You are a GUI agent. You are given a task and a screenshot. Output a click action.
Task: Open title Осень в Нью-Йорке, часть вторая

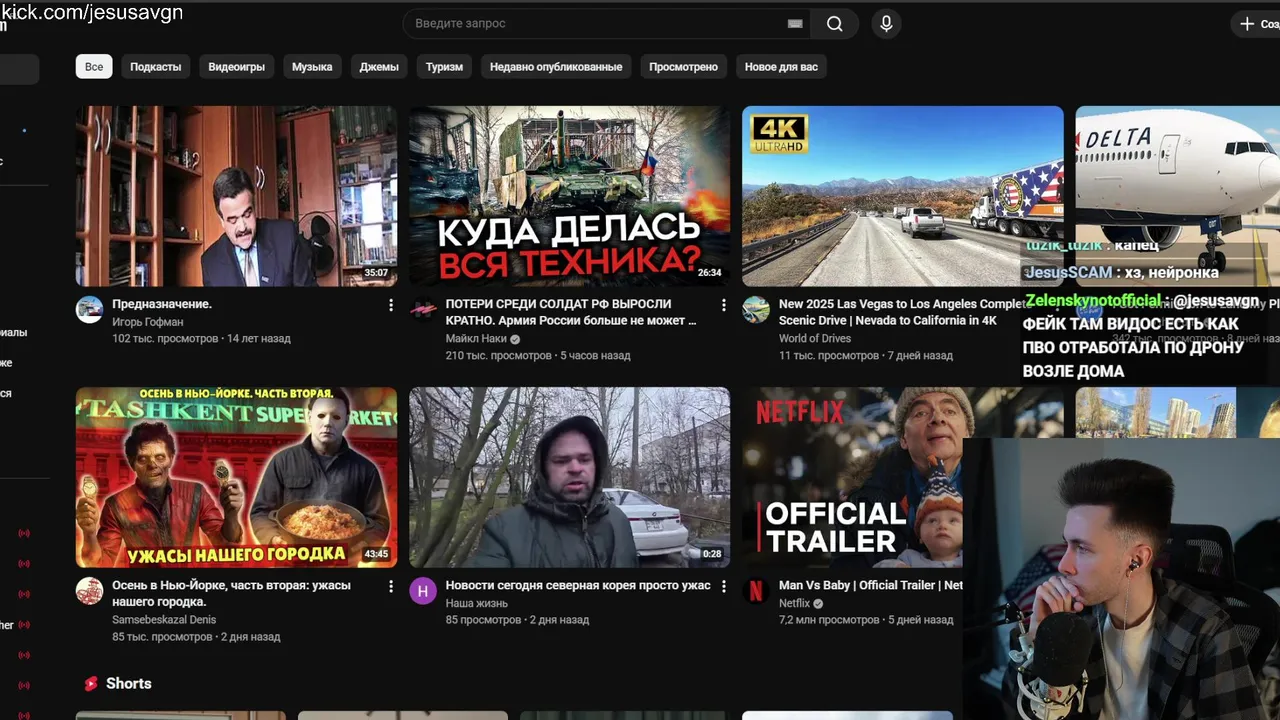231,593
